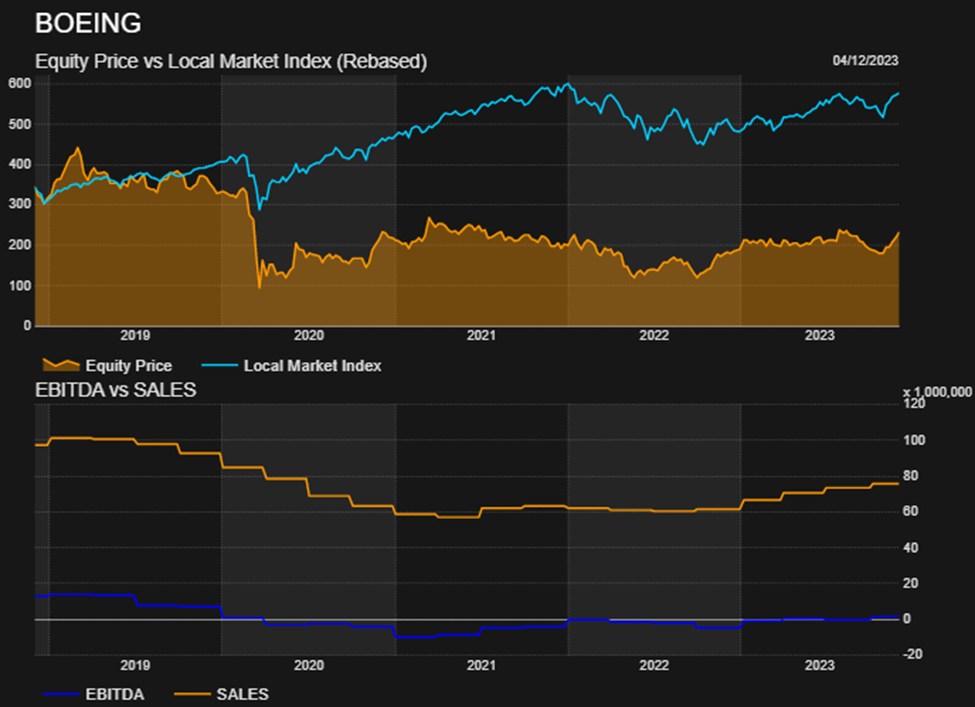Viewport: 975px width, 707px height.
Task: Click the EBITDA vs SALES chart title
Action: (x=116, y=390)
